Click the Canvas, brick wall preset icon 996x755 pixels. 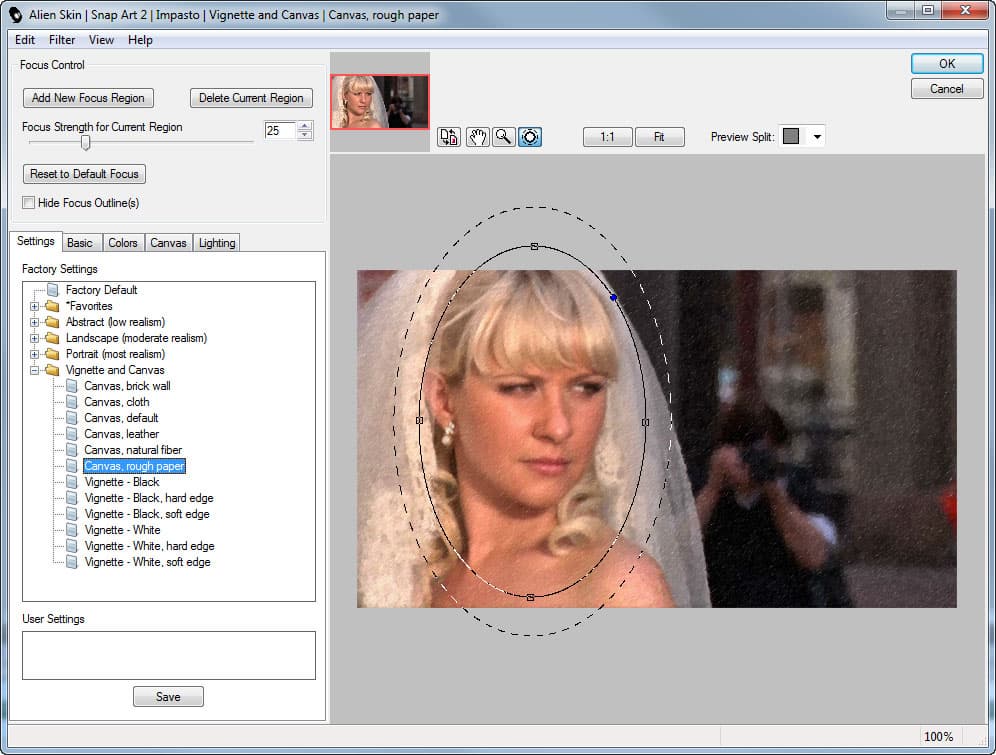(72, 386)
